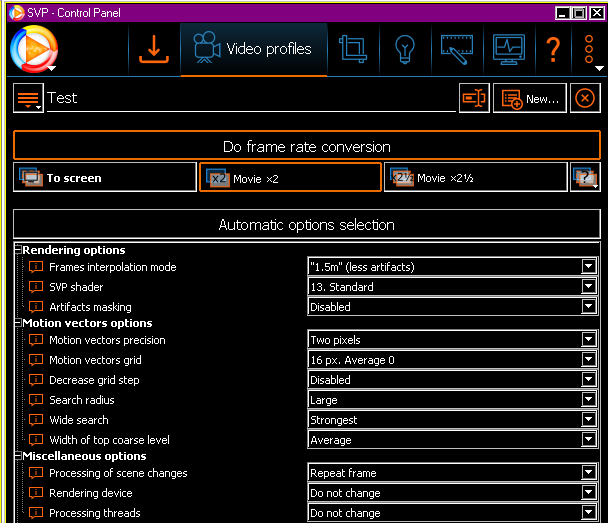Image resolution: width=608 pixels, height=523 pixels.
Task: Select the Movie ×2 frame rate option
Action: pyautogui.click(x=290, y=177)
